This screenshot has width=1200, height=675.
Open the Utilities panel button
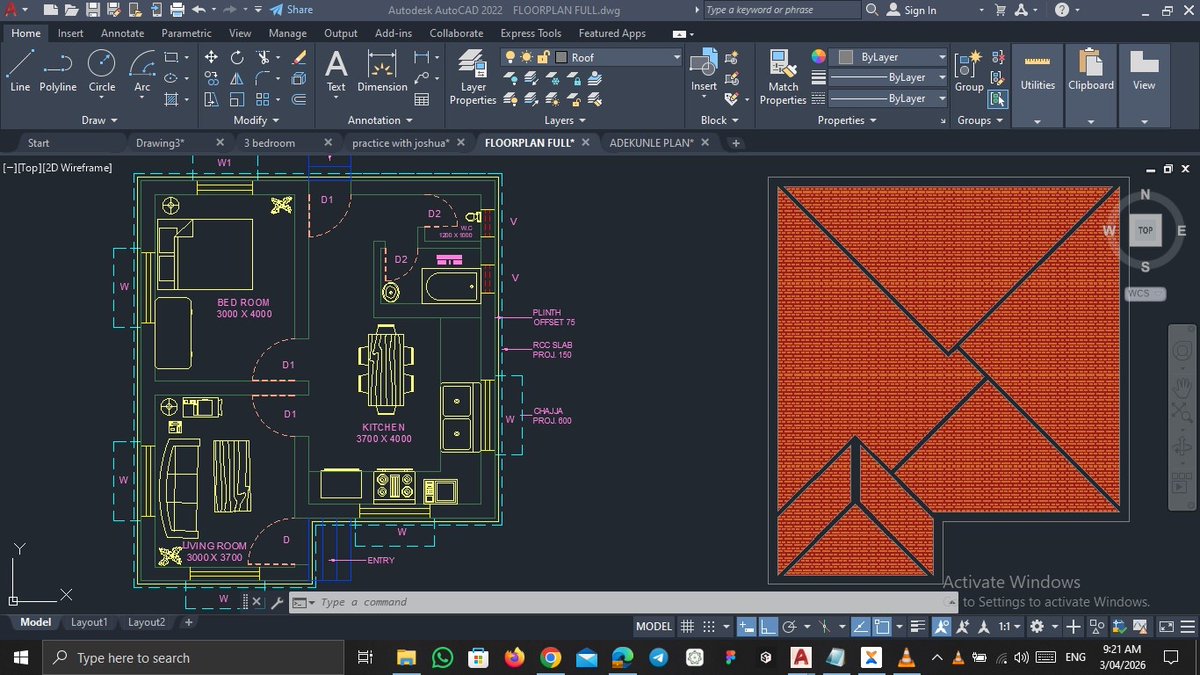point(1037,85)
